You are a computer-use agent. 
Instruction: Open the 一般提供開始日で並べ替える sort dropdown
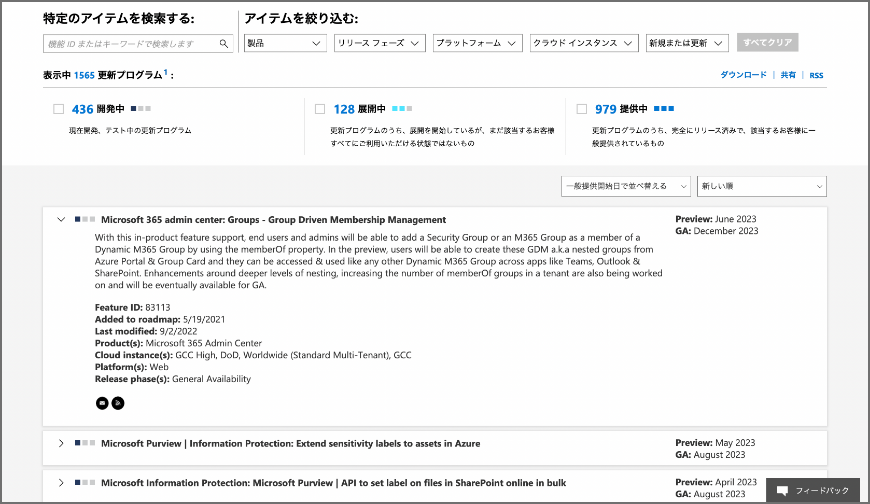[626, 187]
